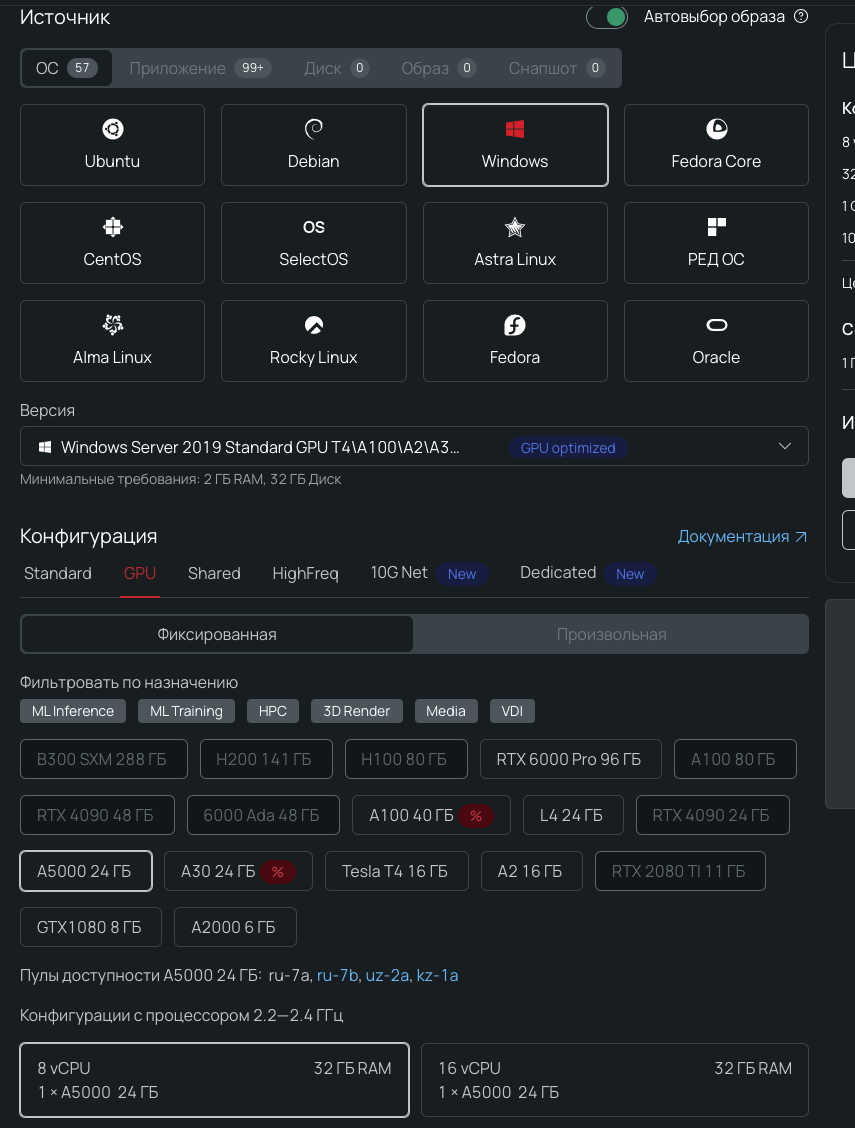Open the Документация link

tap(742, 537)
